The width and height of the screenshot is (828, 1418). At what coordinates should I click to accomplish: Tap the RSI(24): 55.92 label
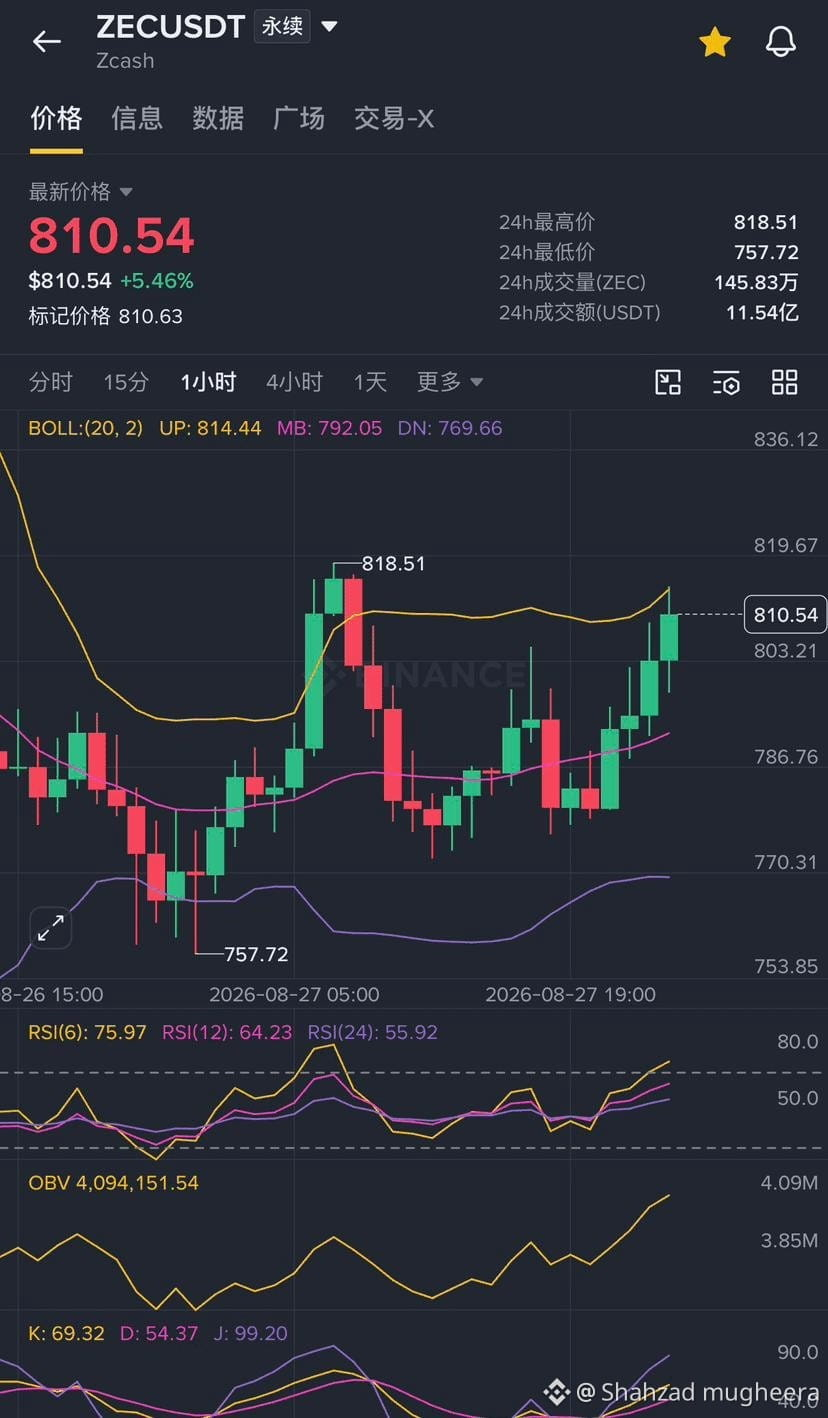(372, 1032)
